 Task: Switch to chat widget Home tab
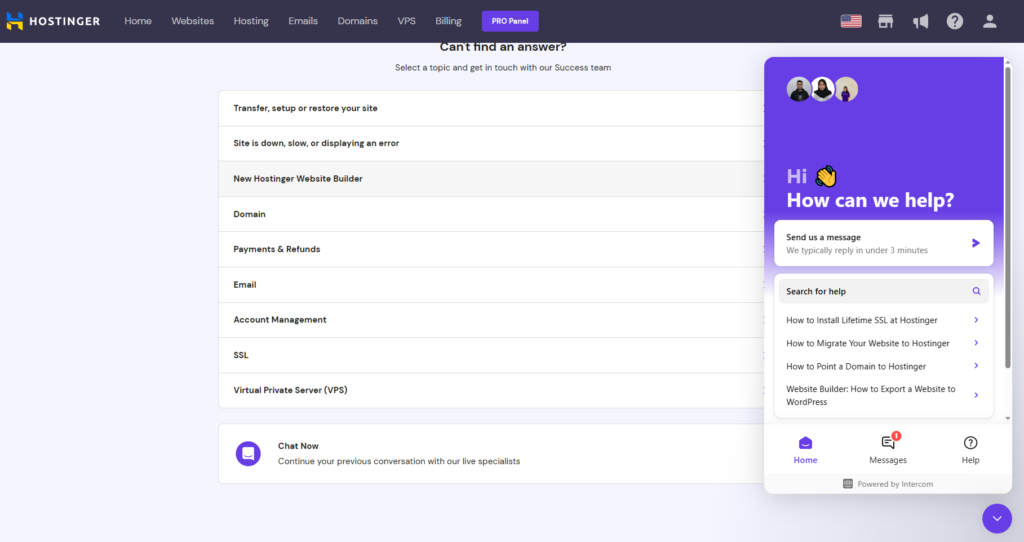pos(805,451)
